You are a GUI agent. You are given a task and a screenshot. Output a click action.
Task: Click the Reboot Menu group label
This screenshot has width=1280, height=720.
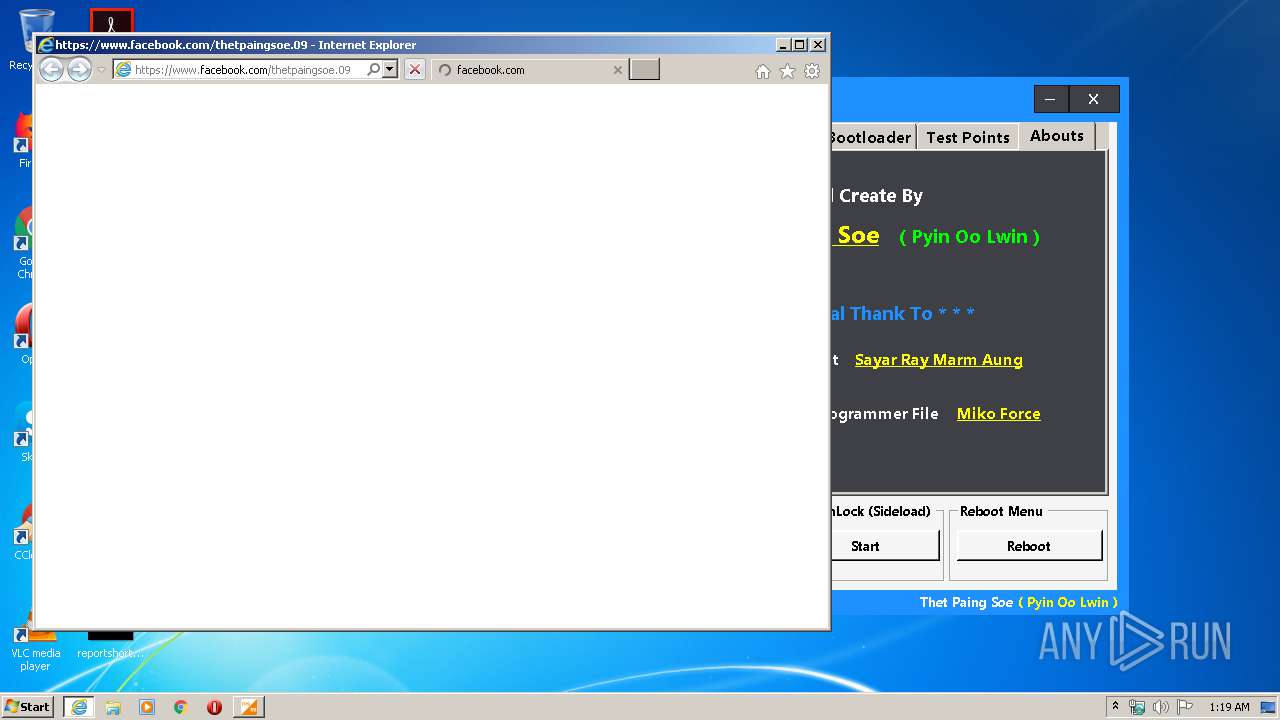[x=1001, y=511]
